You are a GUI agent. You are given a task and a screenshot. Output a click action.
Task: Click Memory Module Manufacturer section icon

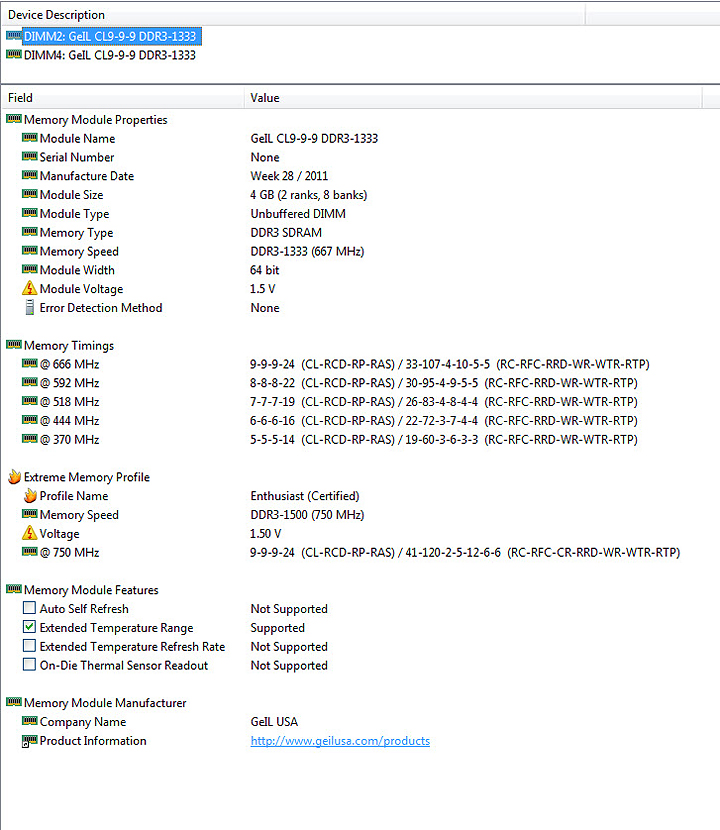click(14, 702)
